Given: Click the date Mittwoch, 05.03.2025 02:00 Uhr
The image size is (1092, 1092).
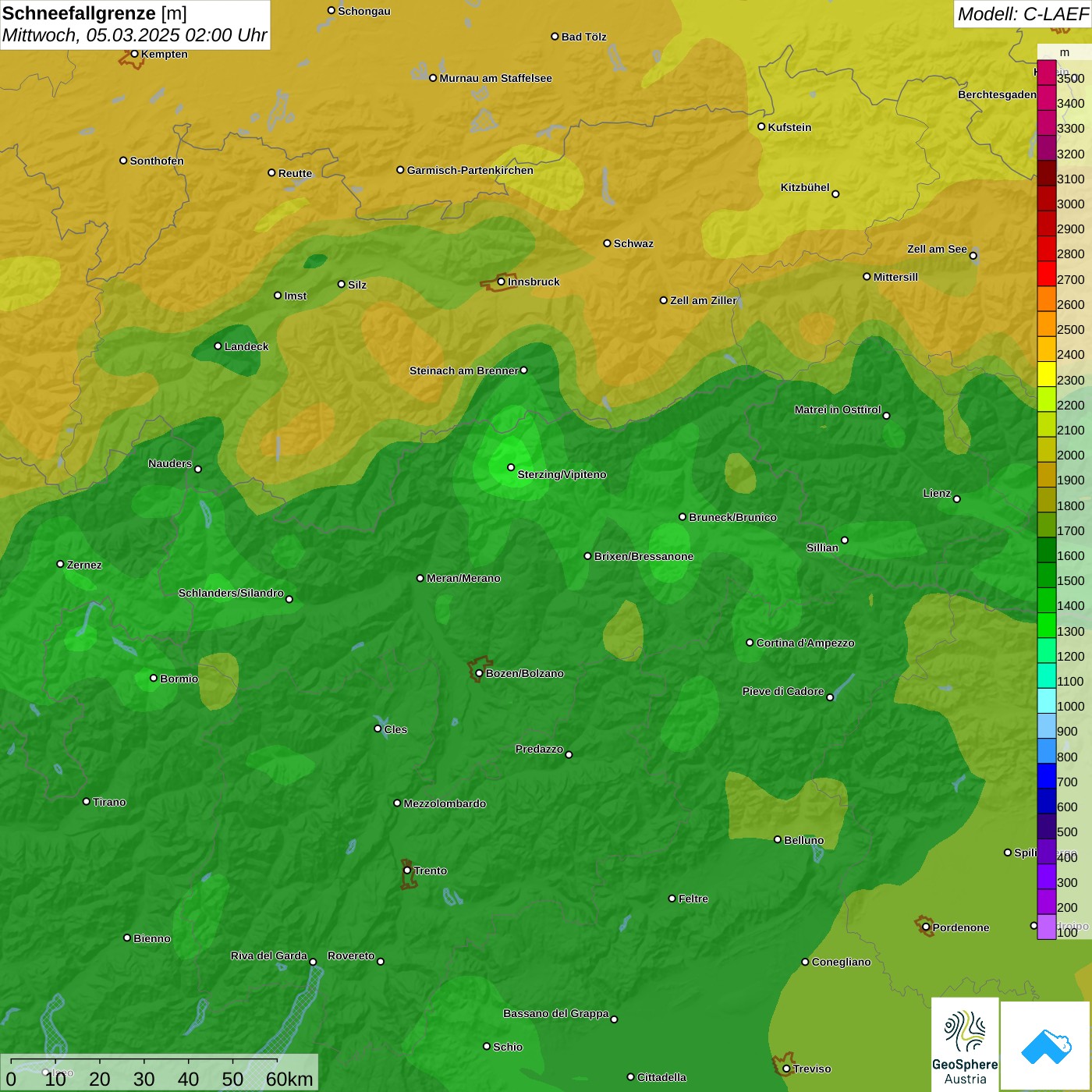Looking at the screenshot, I should pos(134,36).
